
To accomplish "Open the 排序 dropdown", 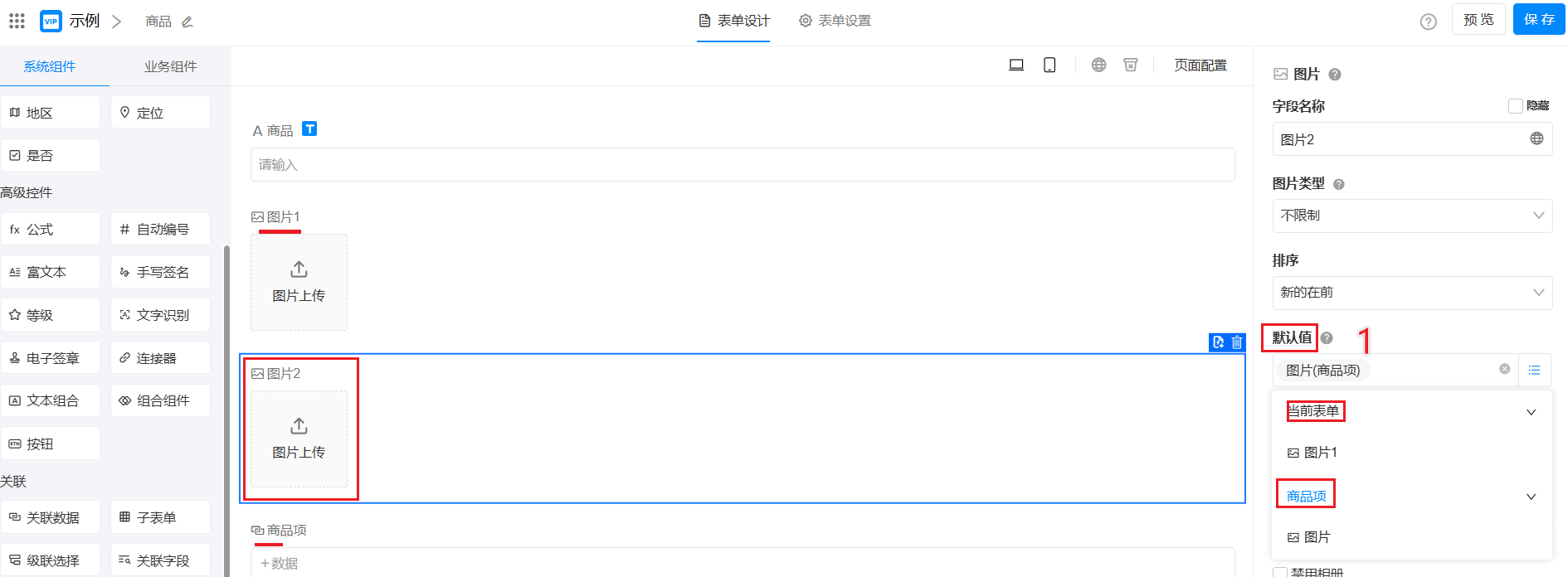I will coord(1412,293).
